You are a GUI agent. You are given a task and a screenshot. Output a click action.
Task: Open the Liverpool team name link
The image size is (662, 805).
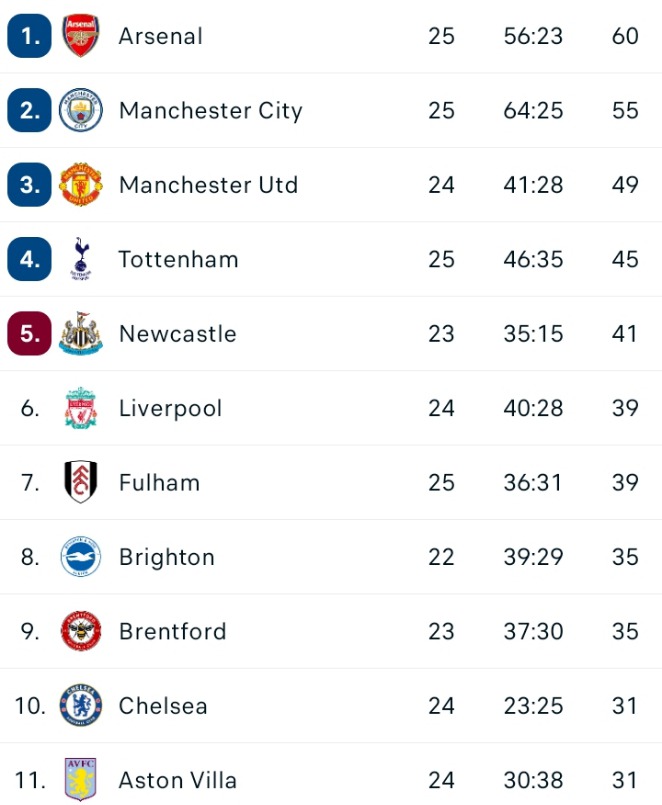(170, 408)
